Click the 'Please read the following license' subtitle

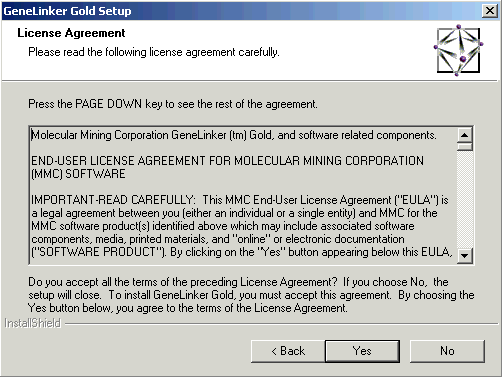click(154, 52)
